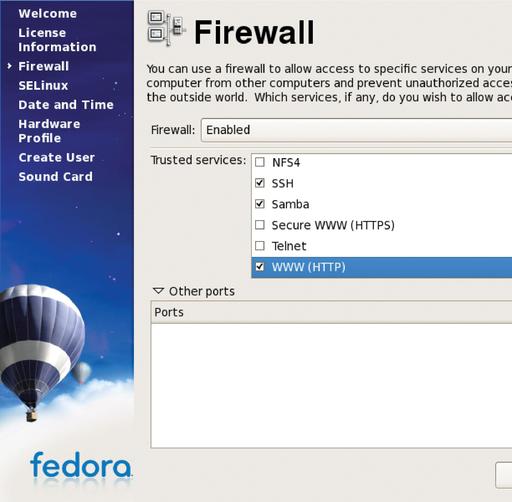Click the Ports column header
Viewport: 512px width, 502px height.
(x=331, y=312)
